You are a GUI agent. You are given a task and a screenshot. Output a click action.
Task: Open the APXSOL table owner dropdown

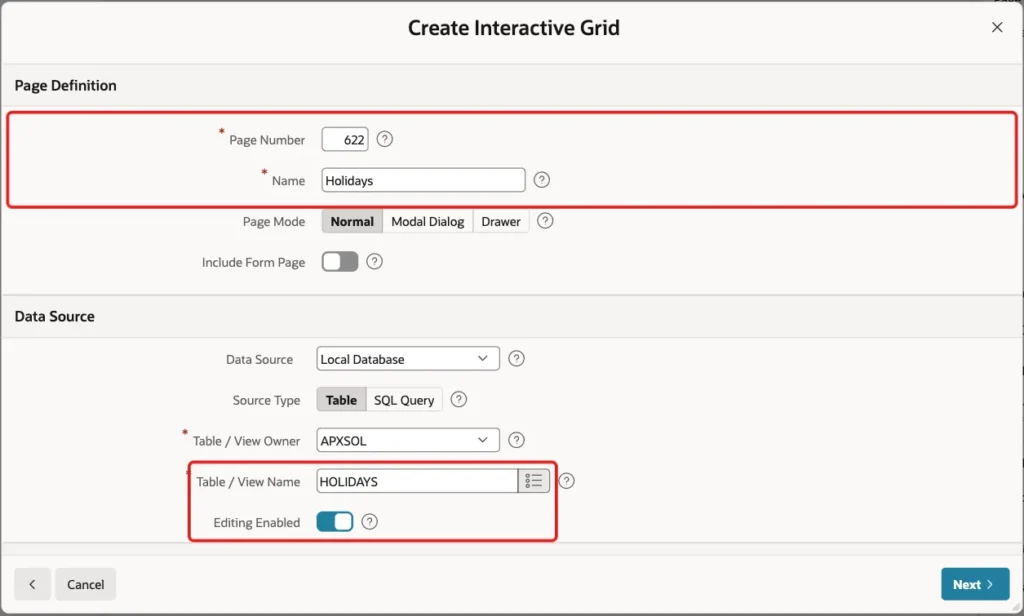tap(408, 440)
